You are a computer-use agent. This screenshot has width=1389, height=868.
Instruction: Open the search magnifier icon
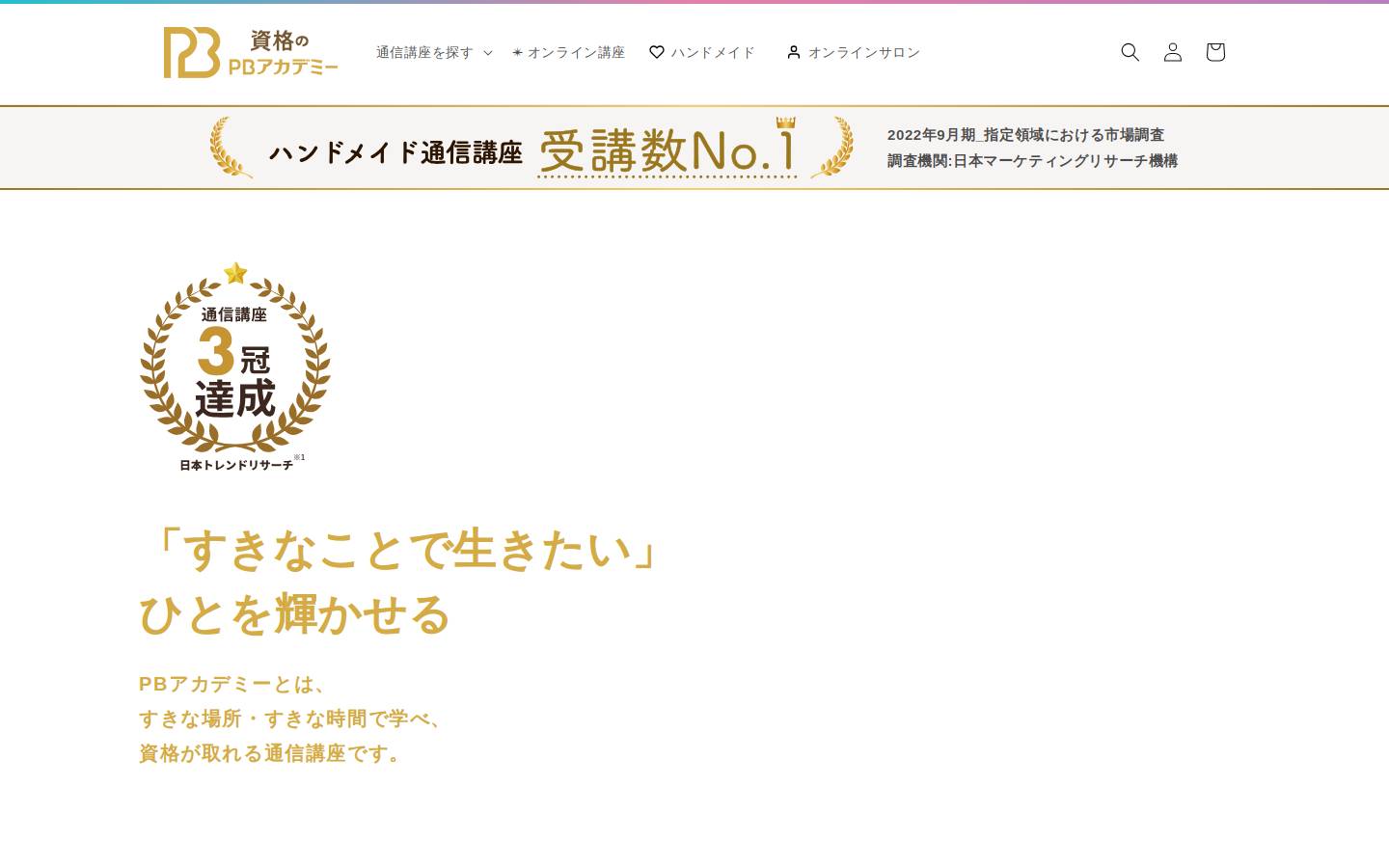click(1130, 52)
